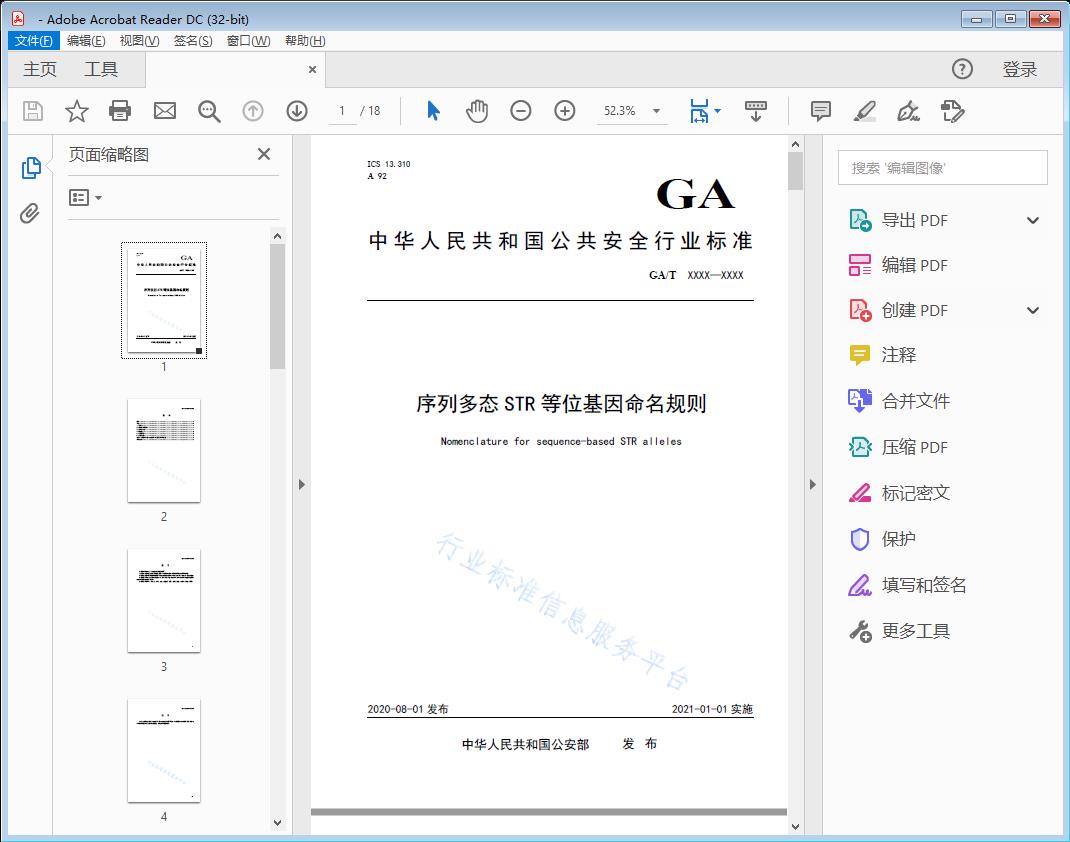Expand the 导出 PDF chevron

pyautogui.click(x=1032, y=219)
